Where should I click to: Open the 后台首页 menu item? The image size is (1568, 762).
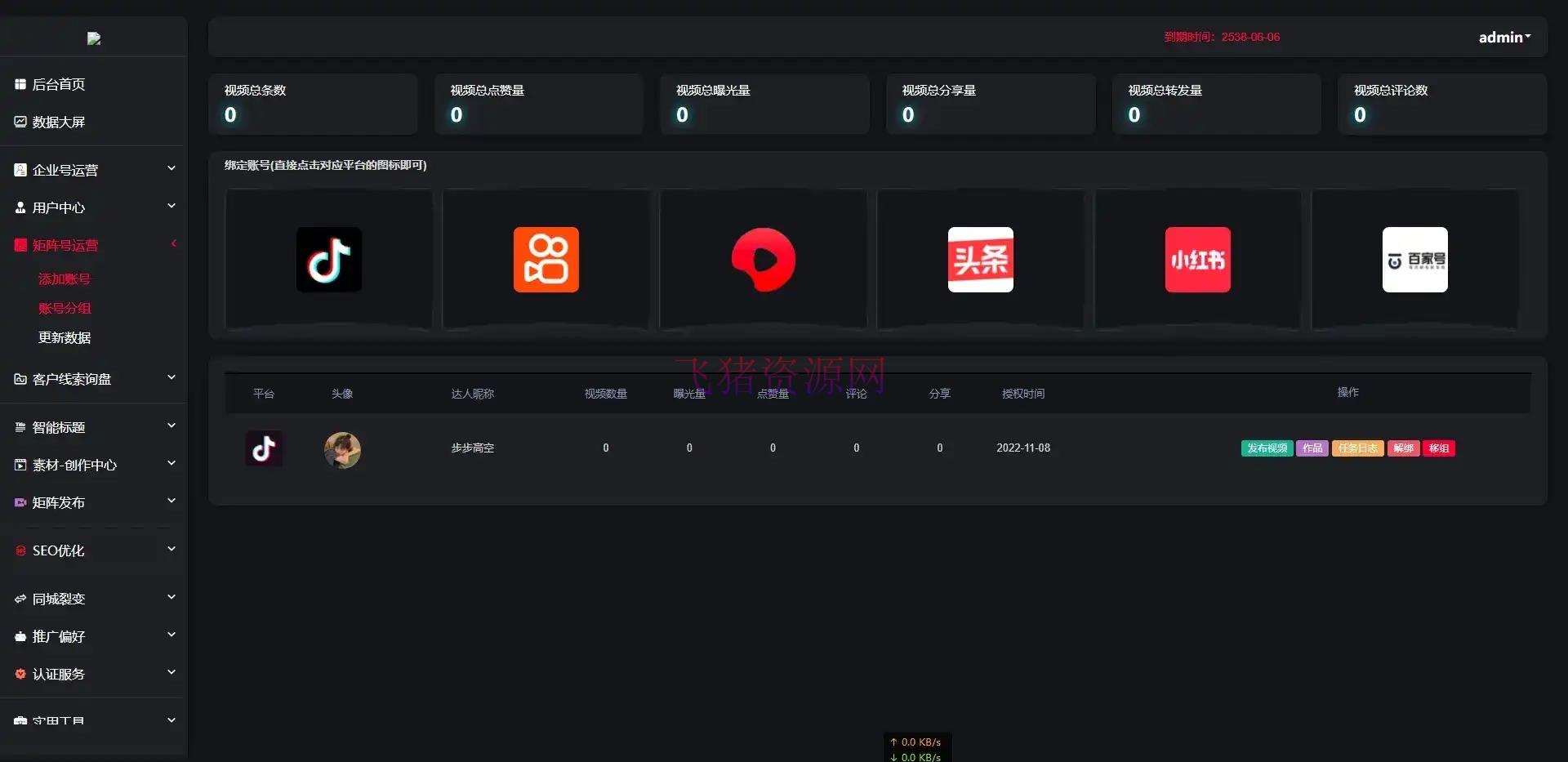point(58,83)
